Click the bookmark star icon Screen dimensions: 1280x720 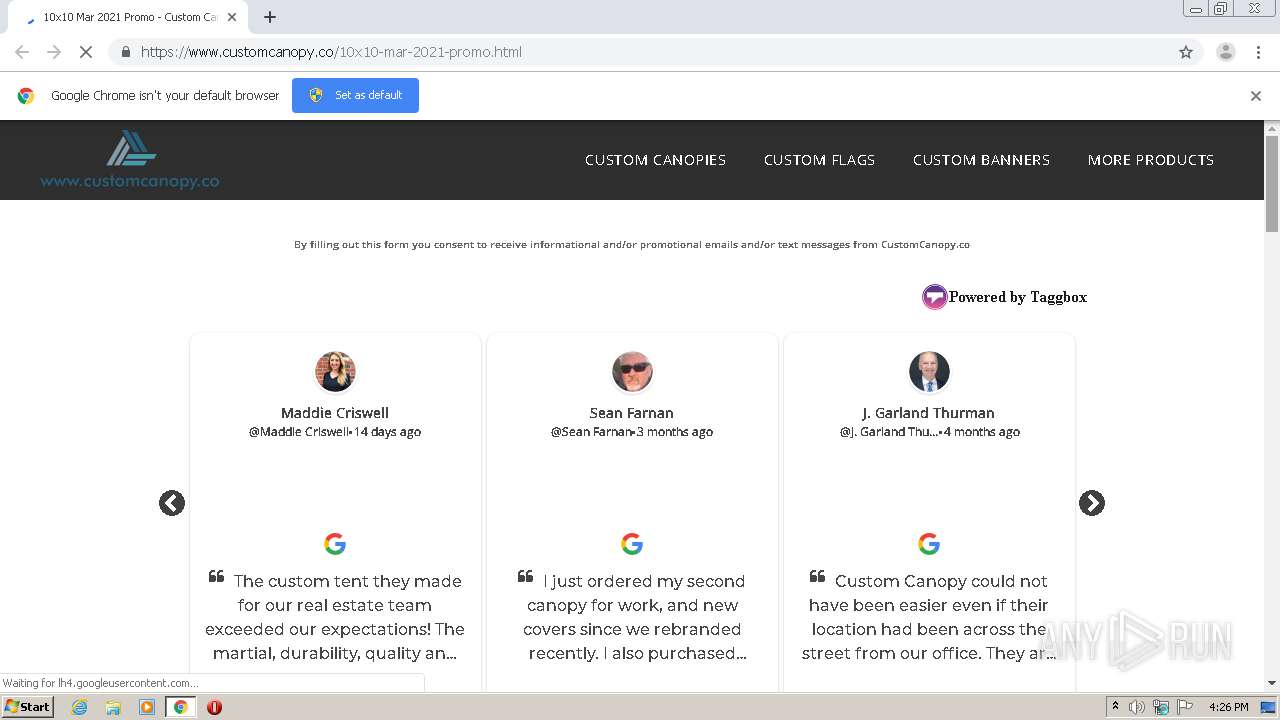tap(1186, 52)
